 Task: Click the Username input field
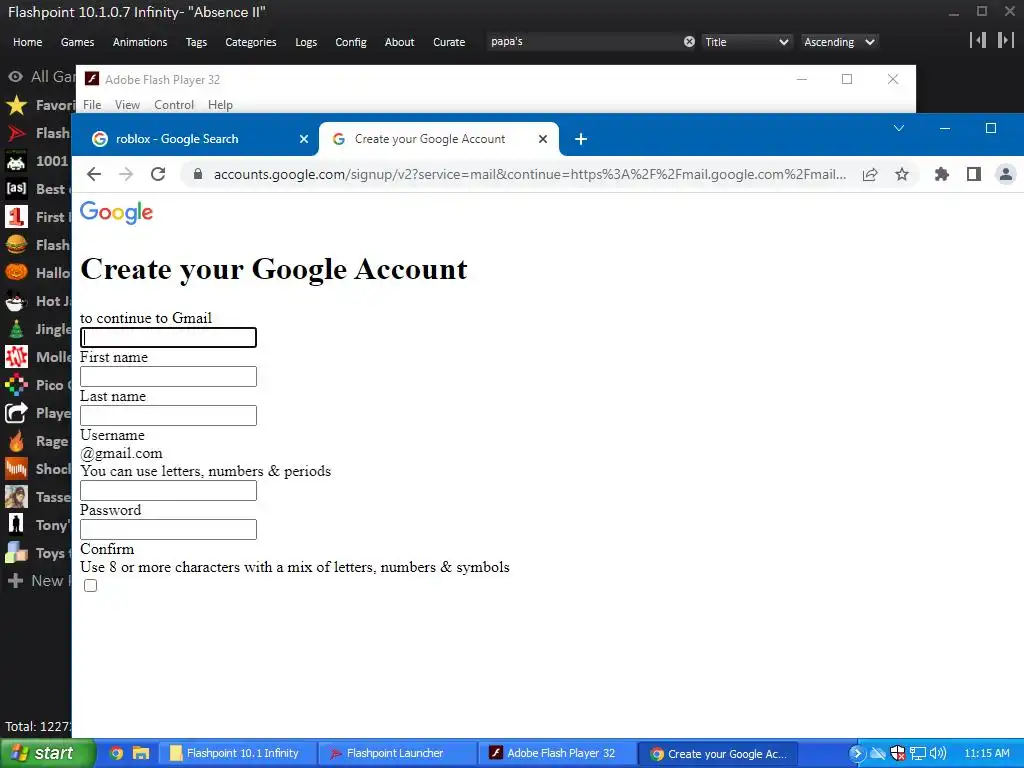click(x=168, y=415)
